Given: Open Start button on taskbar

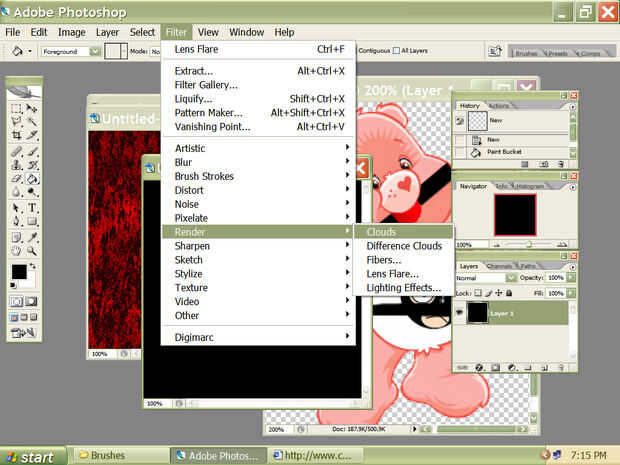Looking at the screenshot, I should (x=33, y=457).
